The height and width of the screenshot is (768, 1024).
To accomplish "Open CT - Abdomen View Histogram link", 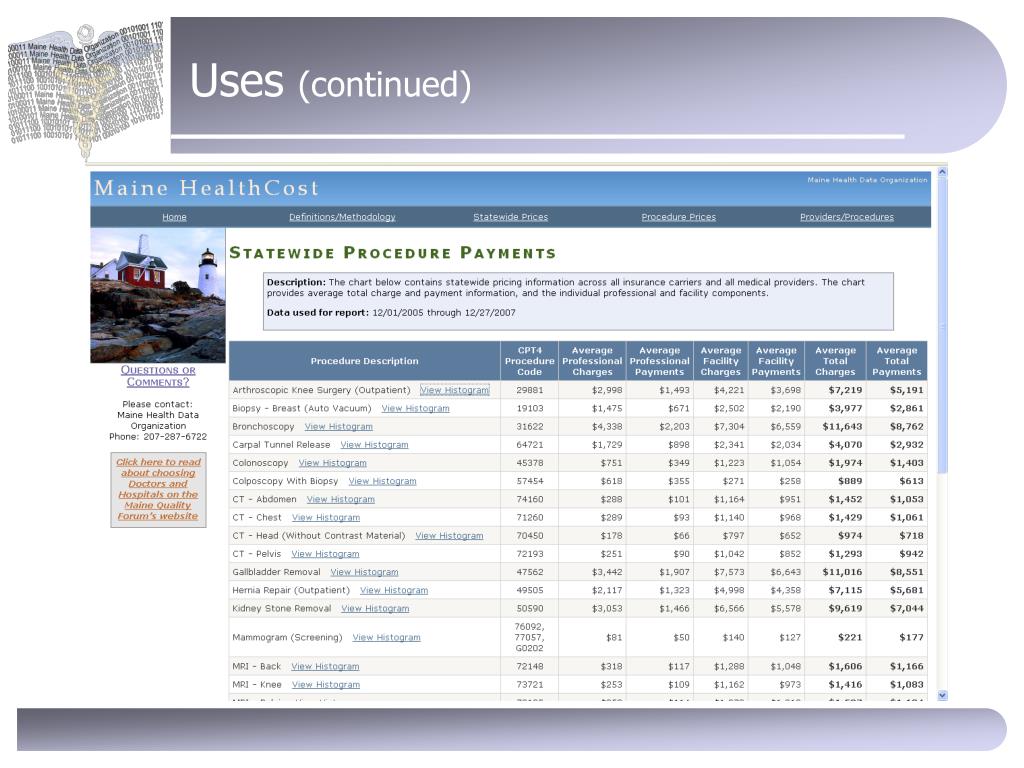I will tap(341, 500).
